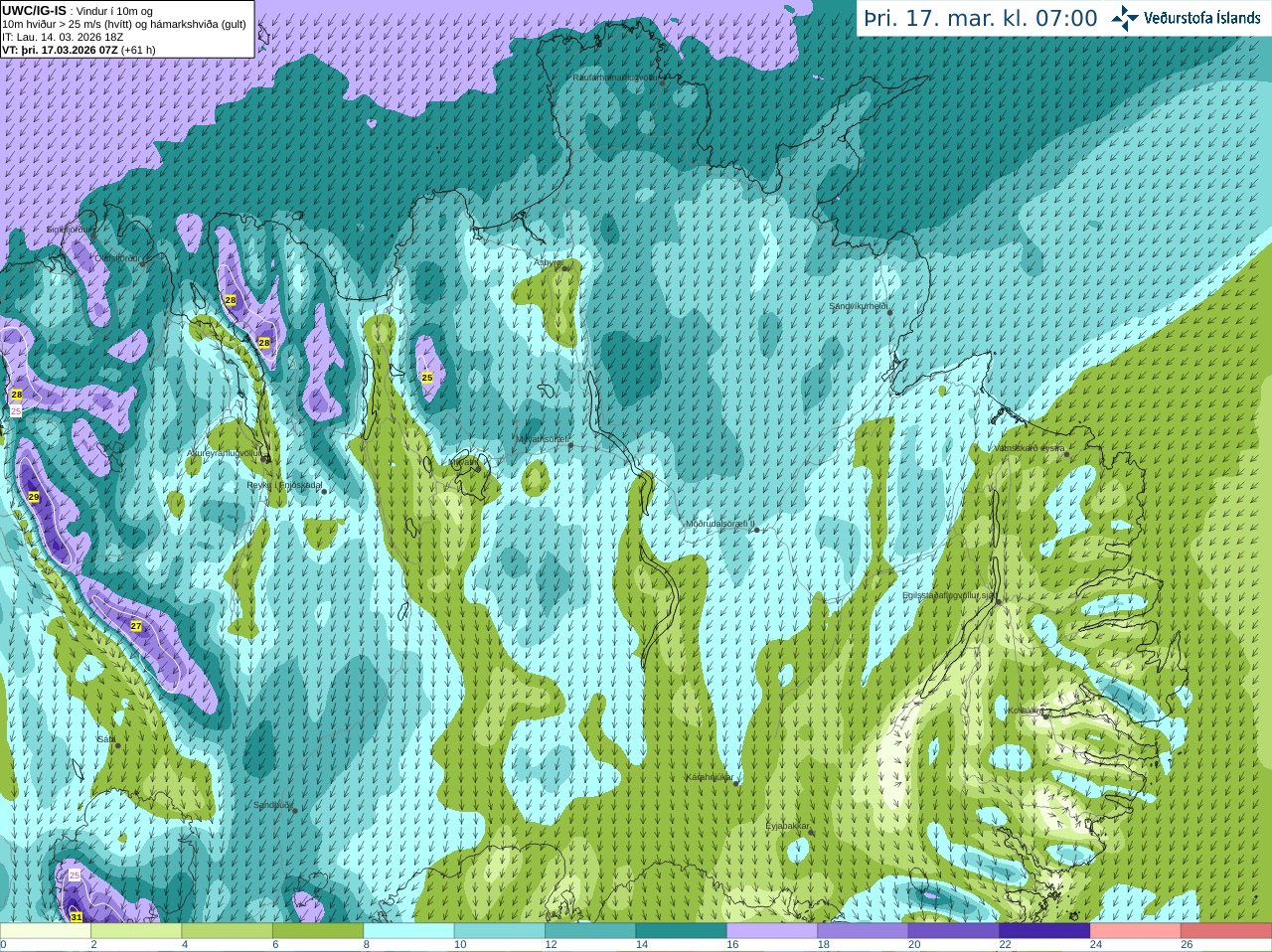The image size is (1272, 952).
Task: Pick the 4–6 m/s legend color
Action: coord(228,931)
